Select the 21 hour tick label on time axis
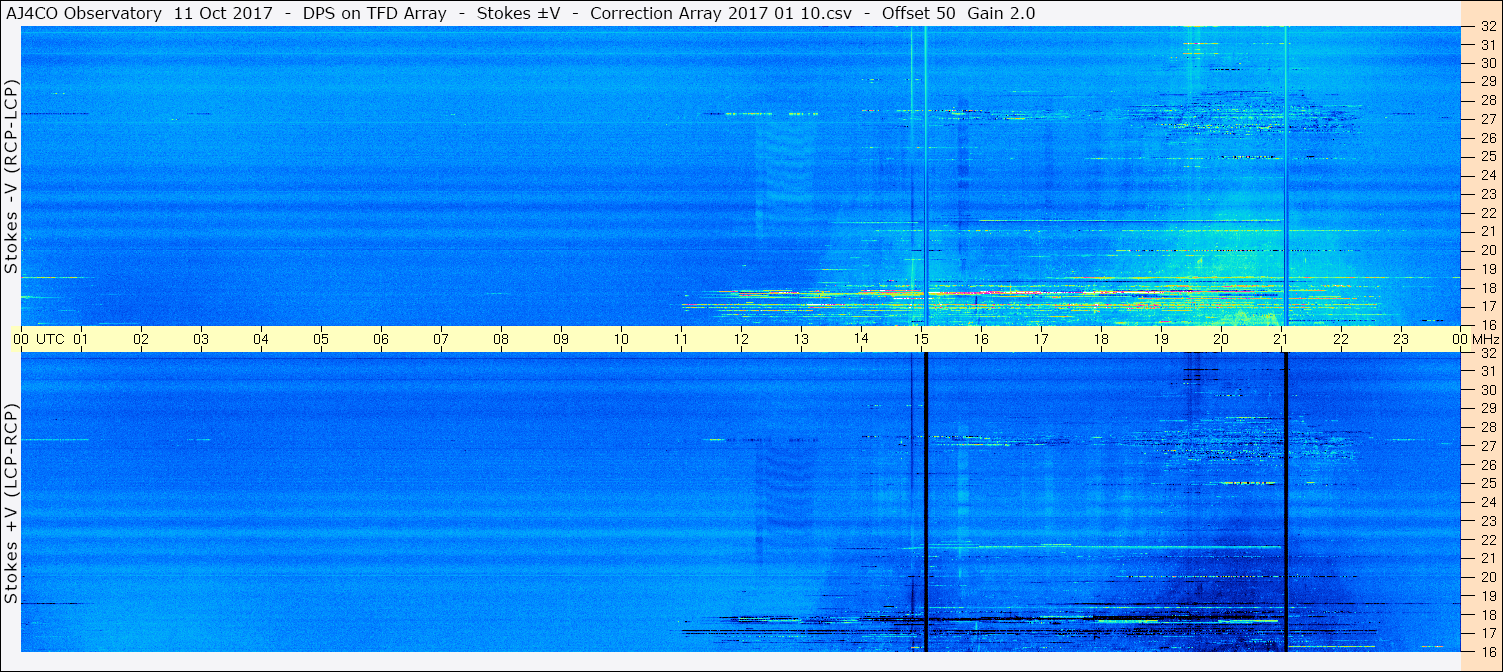 pos(1281,339)
